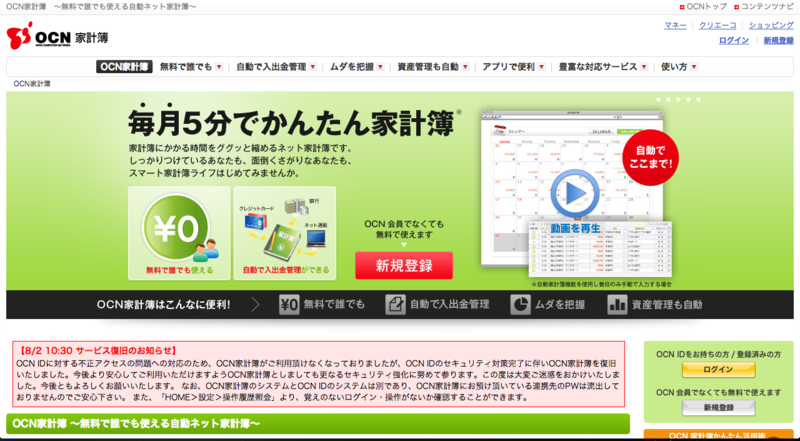Expand the 豊富な対応サービス dropdown arrow
The height and width of the screenshot is (441, 800).
click(644, 67)
